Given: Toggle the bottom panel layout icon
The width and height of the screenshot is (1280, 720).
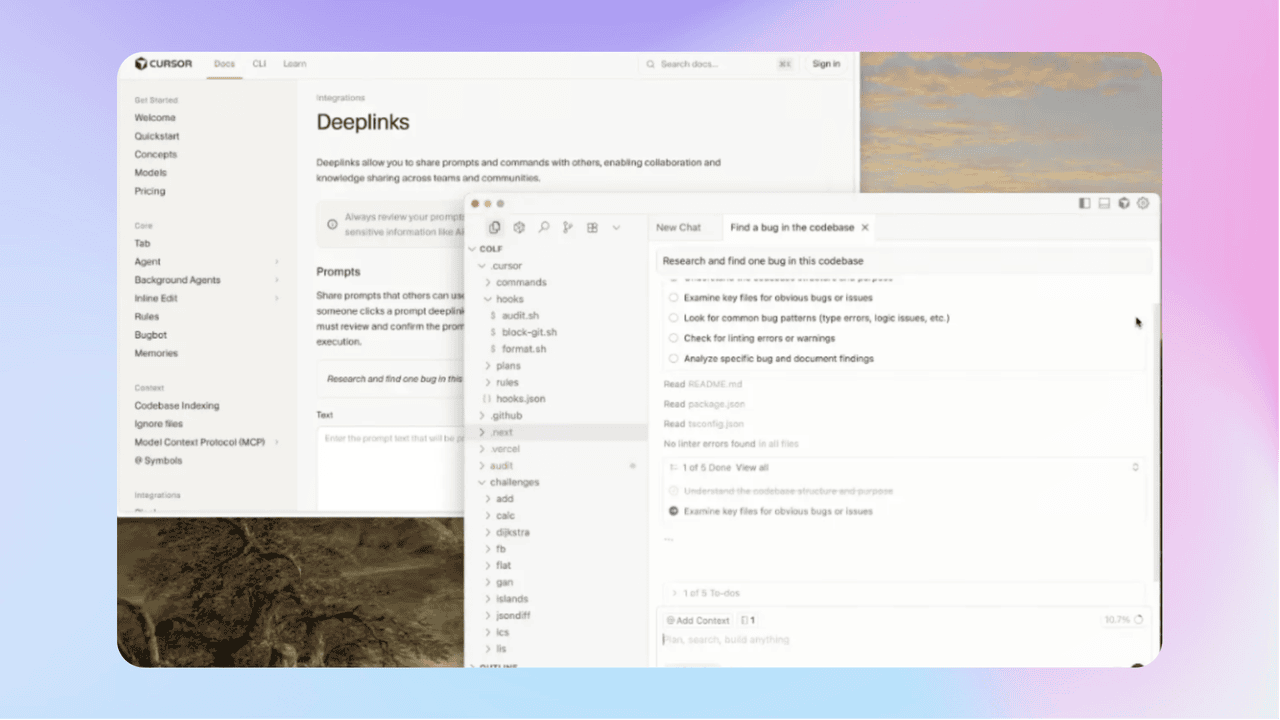Looking at the screenshot, I should coord(1105,203).
